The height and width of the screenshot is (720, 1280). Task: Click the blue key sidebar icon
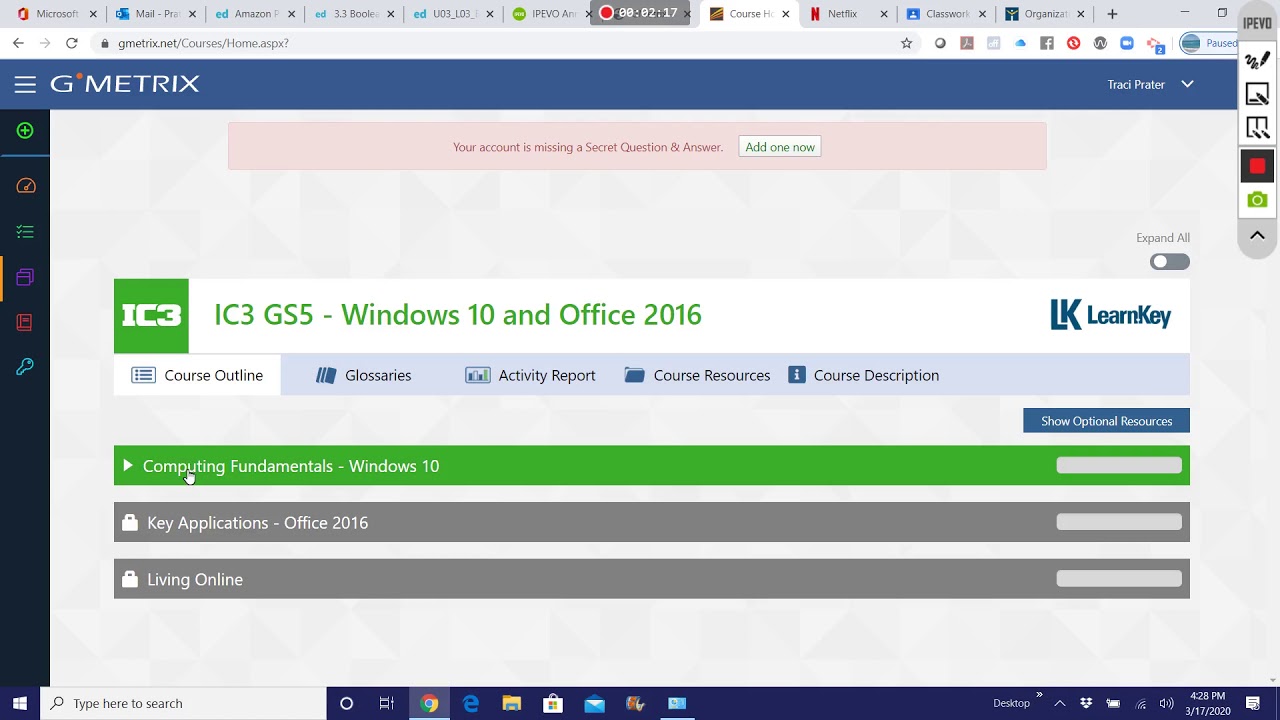coord(25,367)
